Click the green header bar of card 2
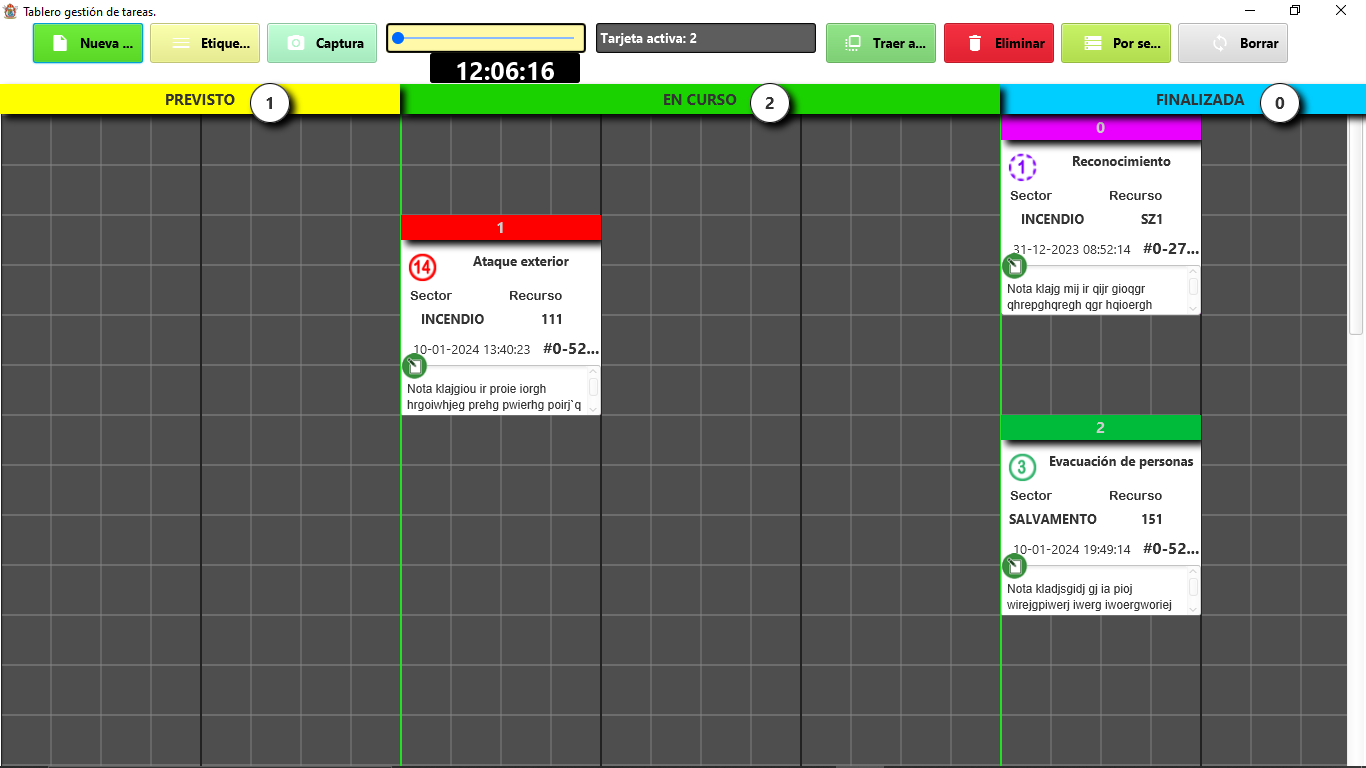This screenshot has height=768, width=1366. (1101, 428)
